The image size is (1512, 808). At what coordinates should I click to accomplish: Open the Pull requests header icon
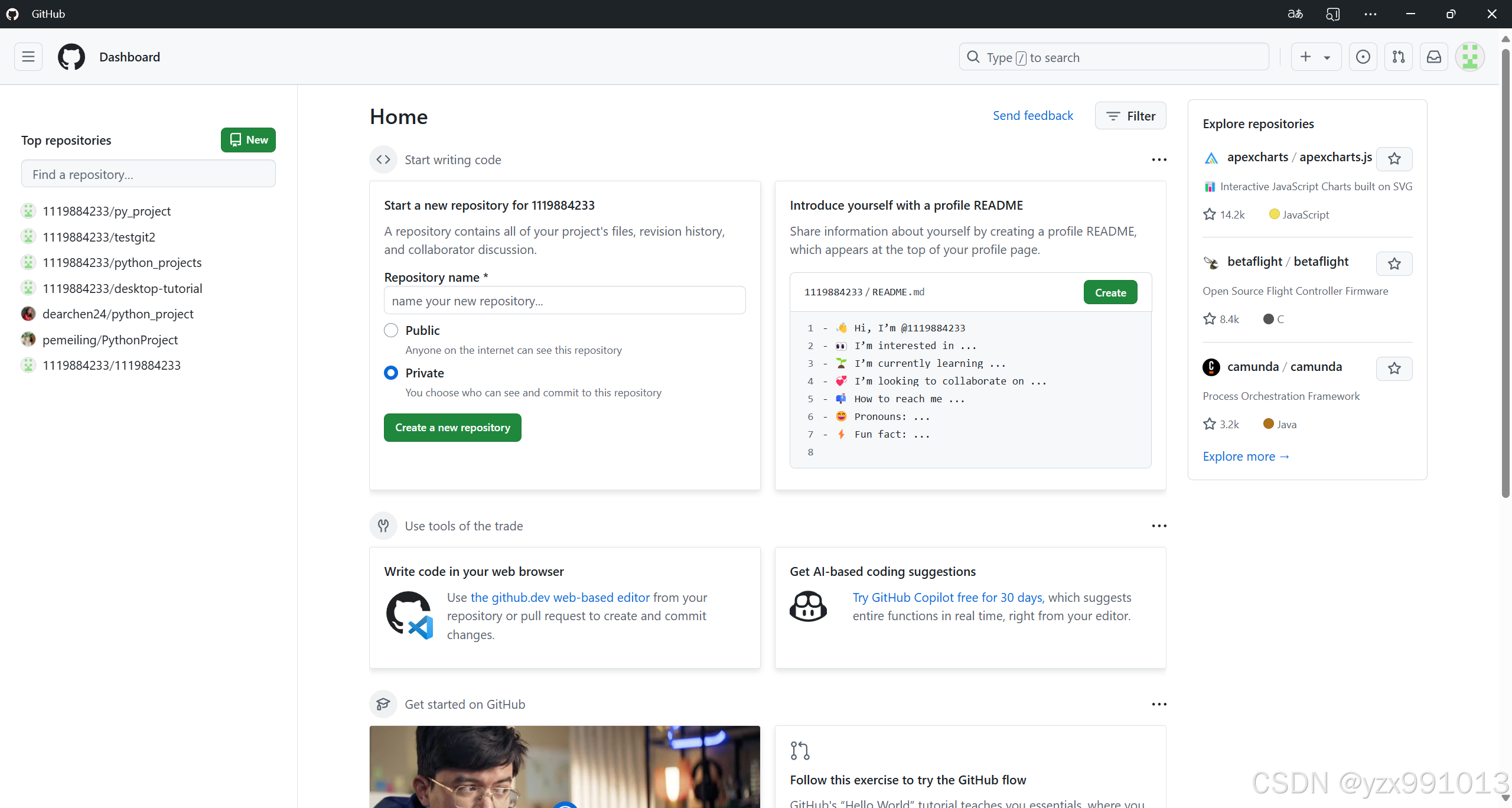point(1398,57)
